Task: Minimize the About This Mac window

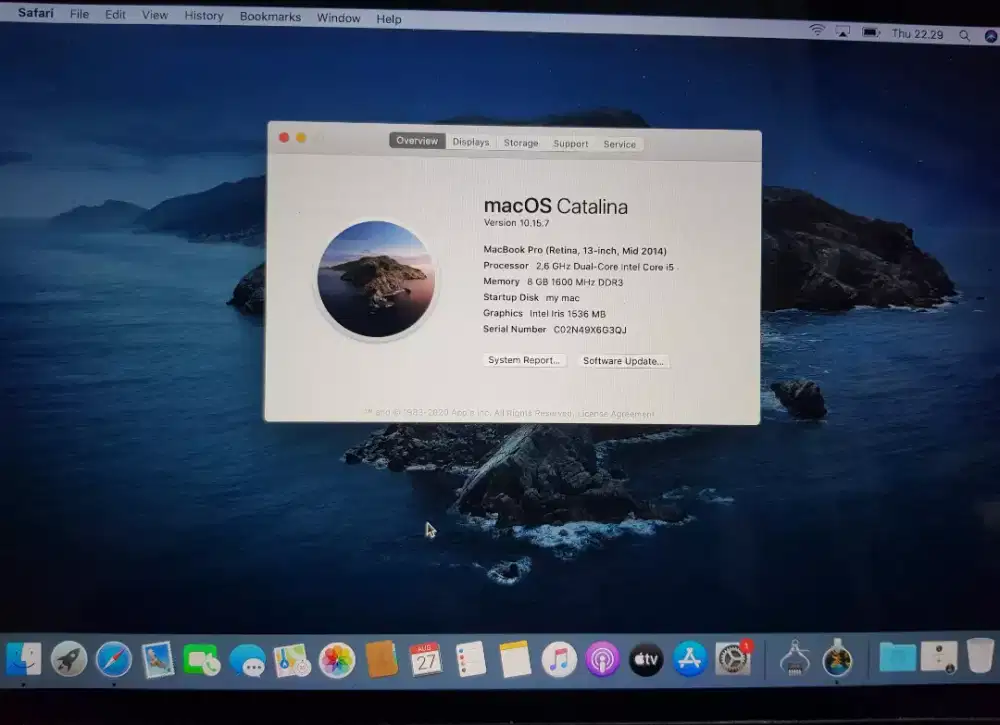Action: [x=301, y=138]
